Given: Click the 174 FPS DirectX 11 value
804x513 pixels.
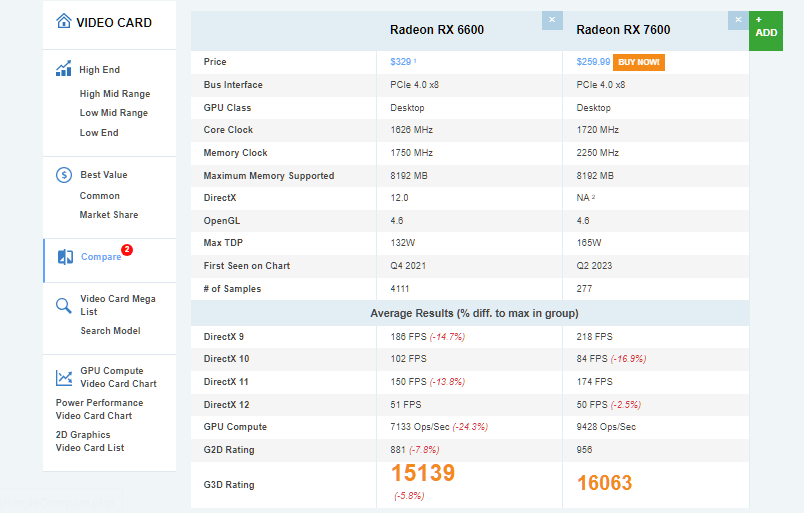Looking at the screenshot, I should tap(594, 382).
